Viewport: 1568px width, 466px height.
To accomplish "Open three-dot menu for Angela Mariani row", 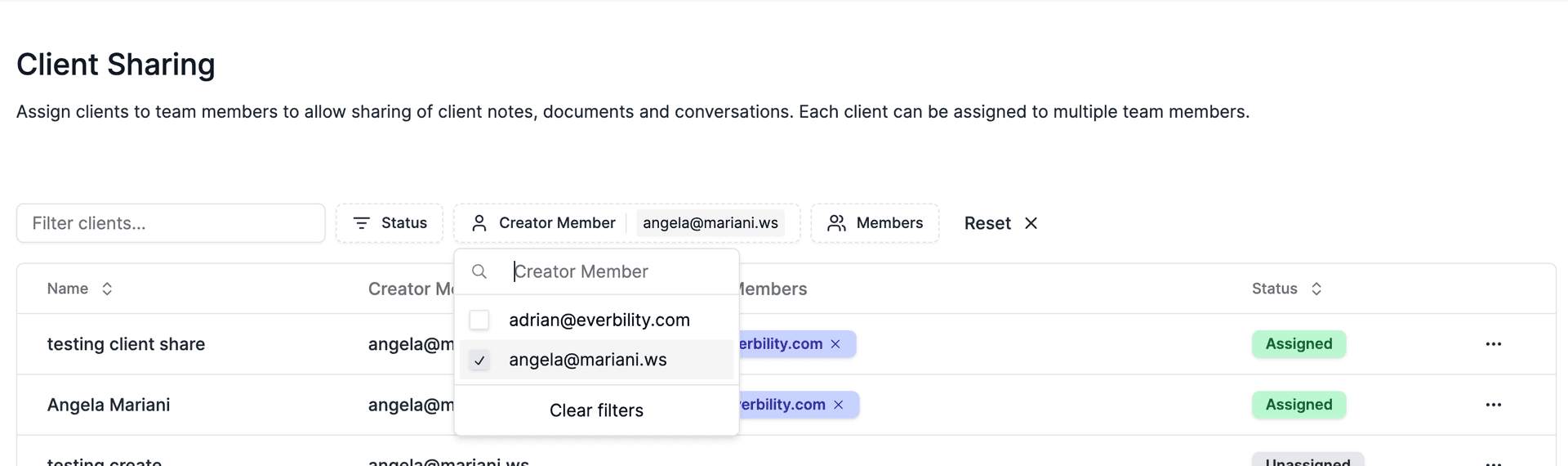I will coord(1493,405).
